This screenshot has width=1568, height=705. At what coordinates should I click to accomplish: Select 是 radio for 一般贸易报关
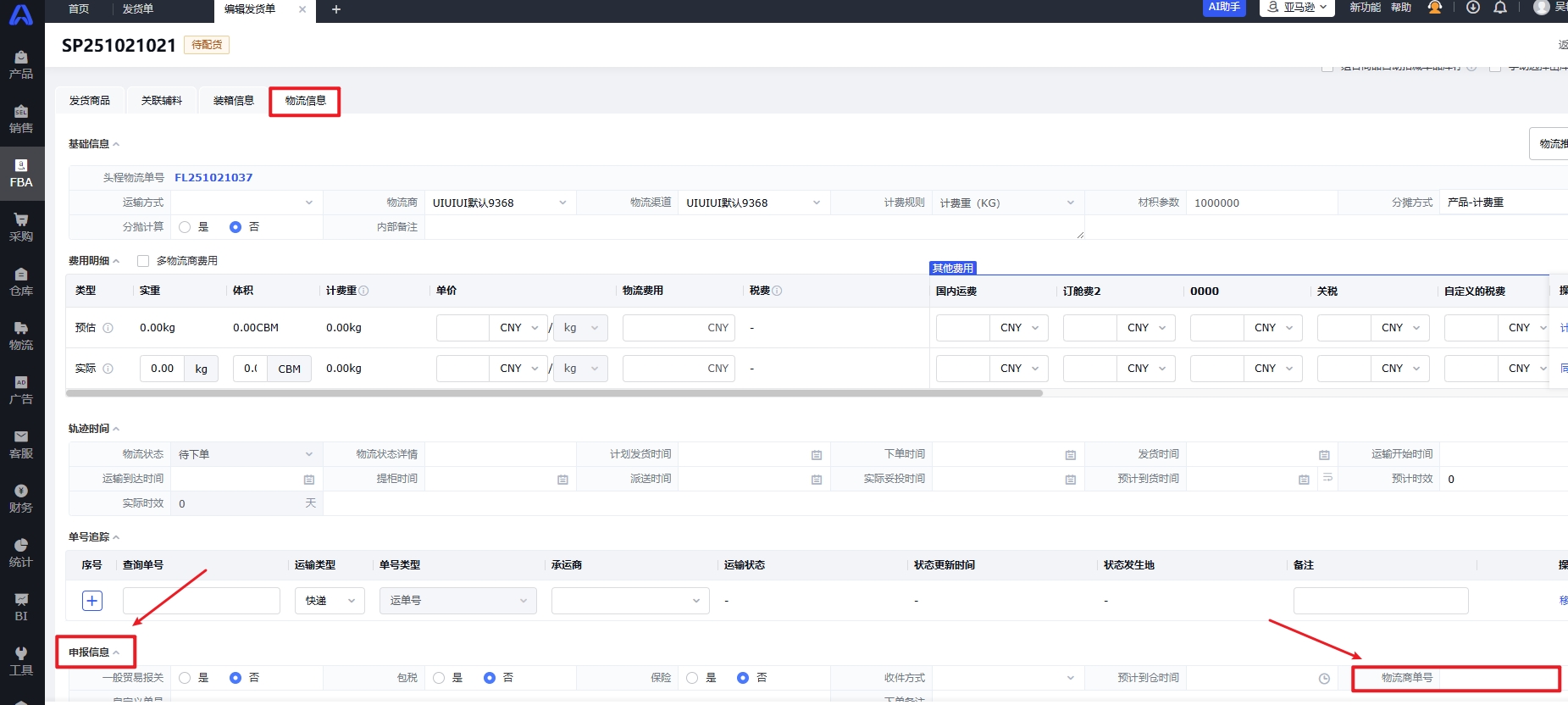[x=186, y=678]
